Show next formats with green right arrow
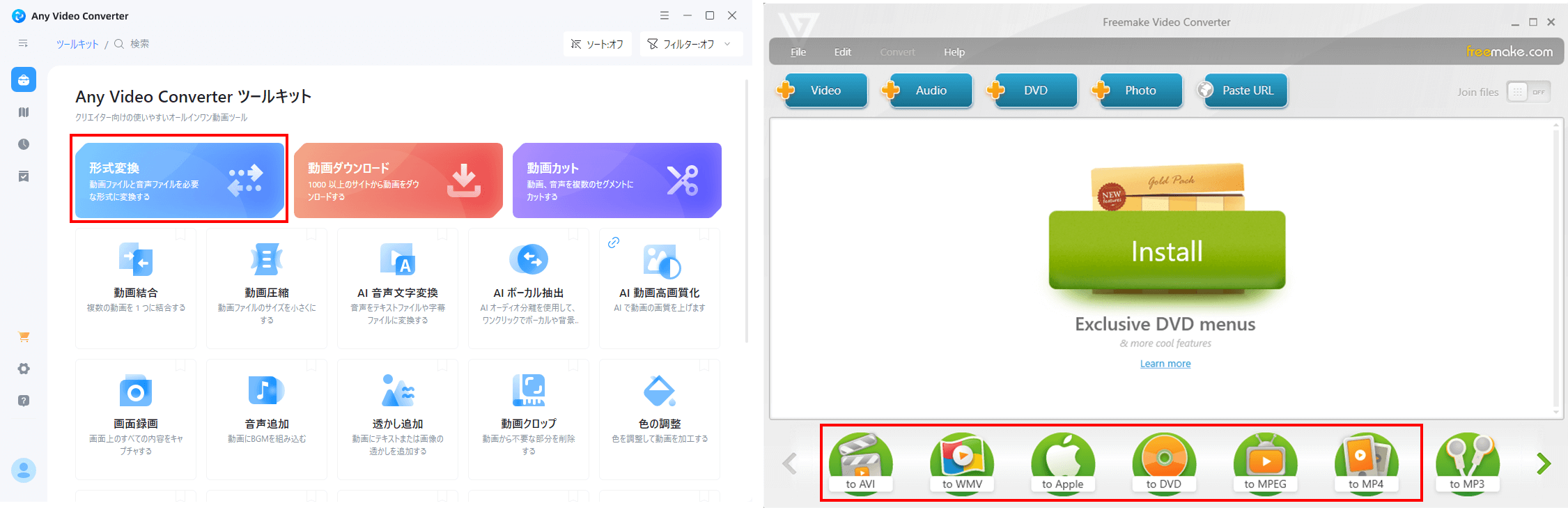 [x=1544, y=463]
